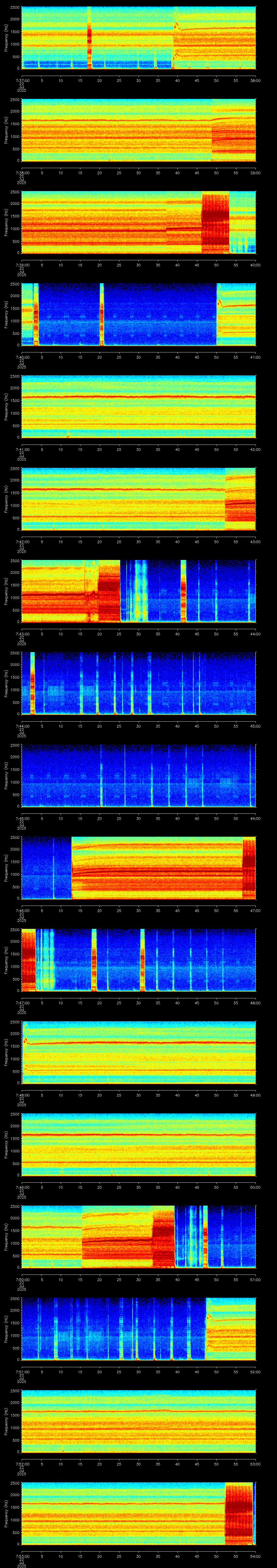Pick the spectrogram spanning 7:42:00 to 7:43:00
The height and width of the screenshot is (1568, 277).
coord(139,499)
